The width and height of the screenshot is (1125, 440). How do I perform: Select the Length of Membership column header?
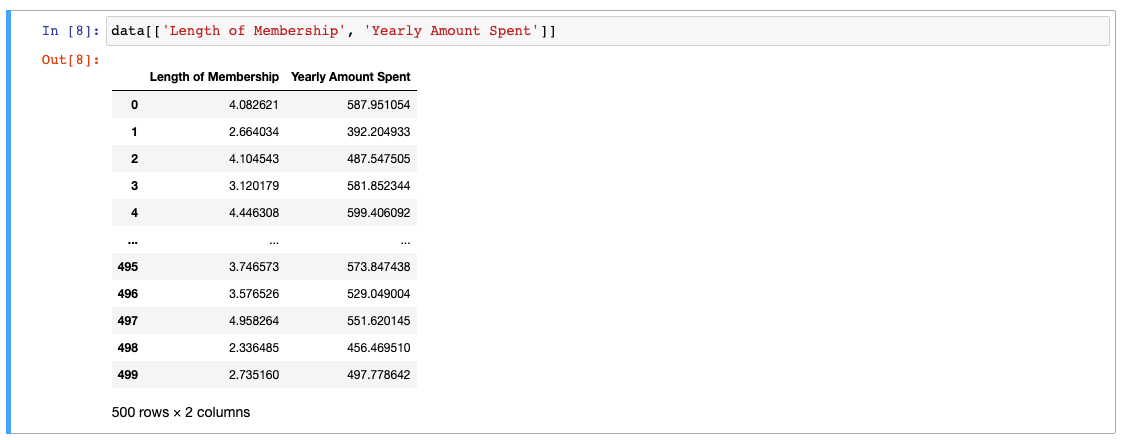tap(214, 77)
